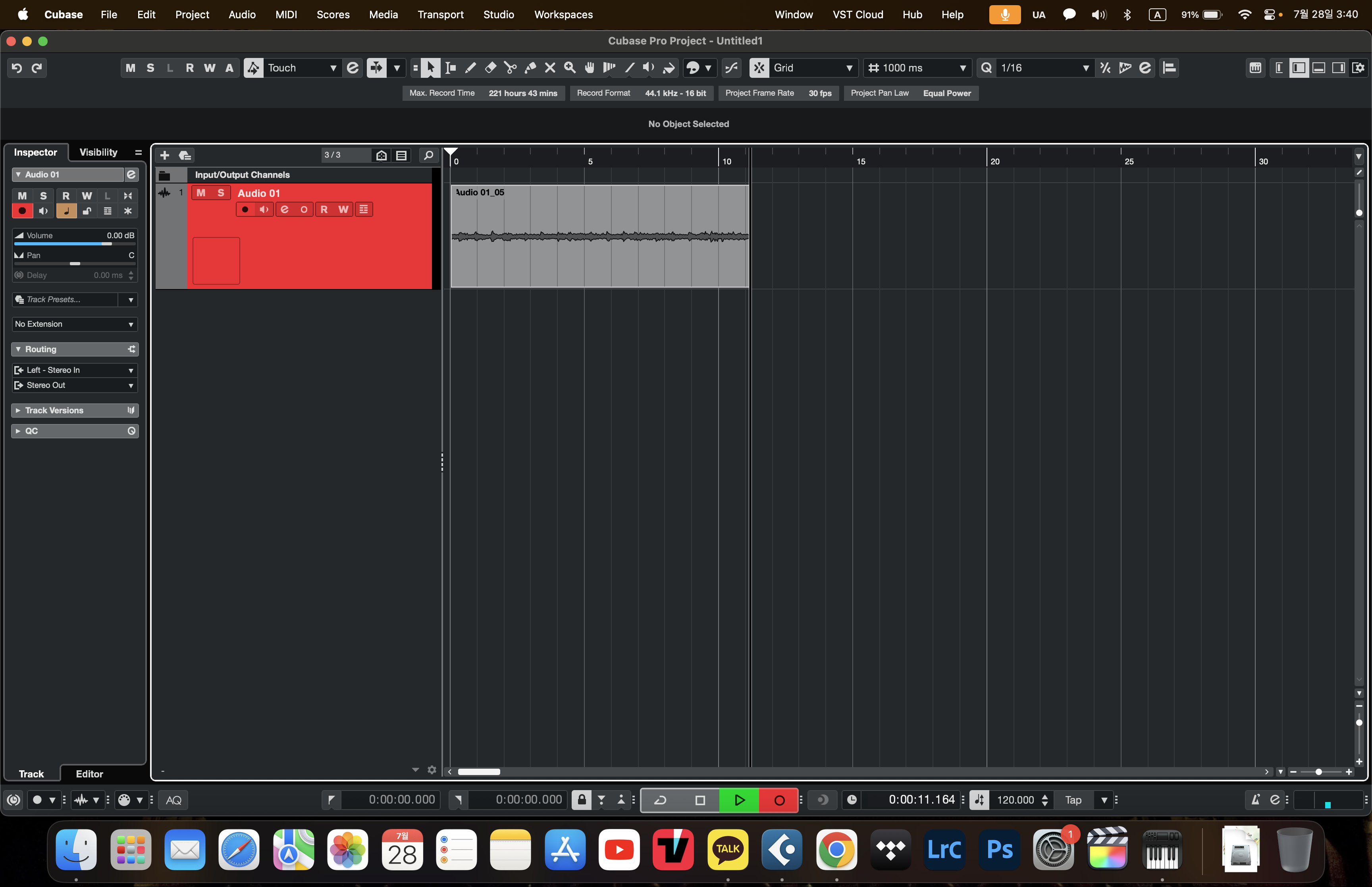Open the Touch automation mode dropdown
1372x887 pixels.
point(332,68)
